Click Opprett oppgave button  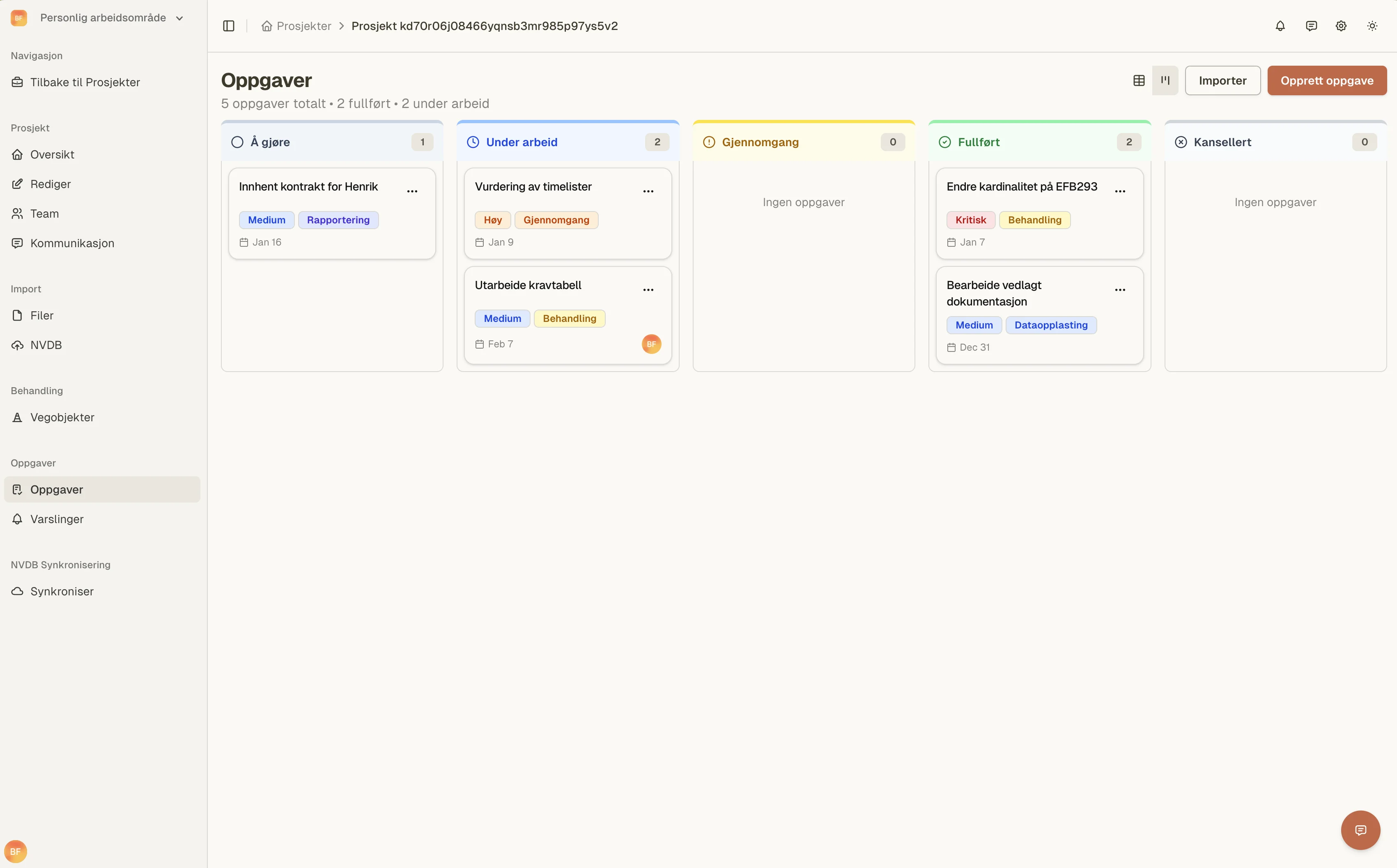(1326, 80)
